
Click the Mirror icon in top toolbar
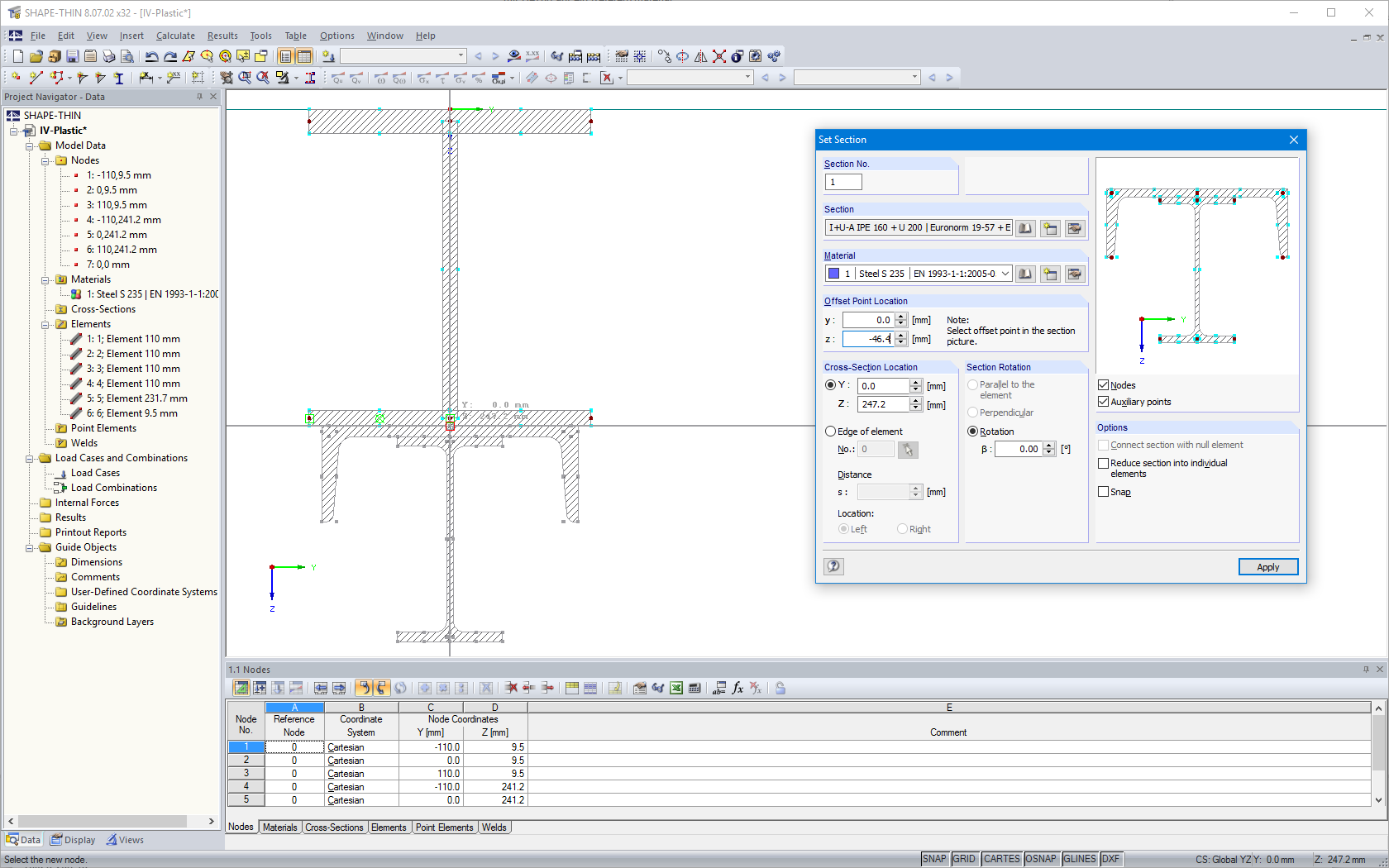[x=701, y=56]
